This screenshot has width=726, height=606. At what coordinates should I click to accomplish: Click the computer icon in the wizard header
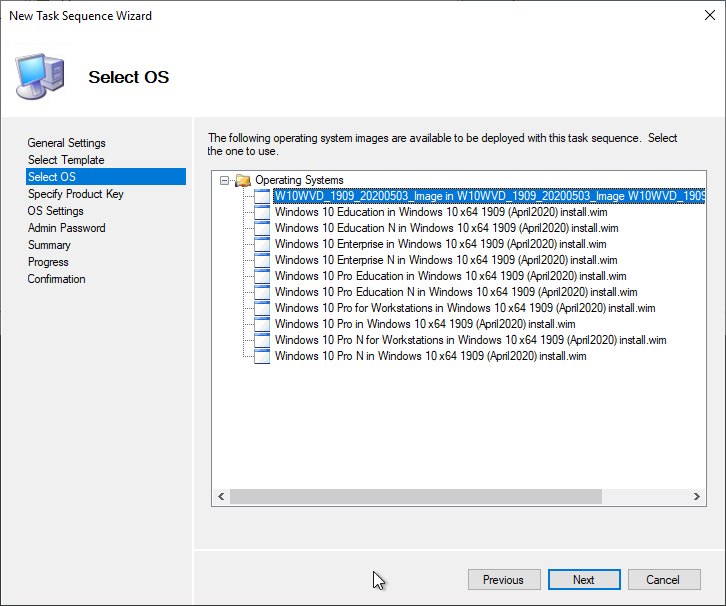[39, 77]
